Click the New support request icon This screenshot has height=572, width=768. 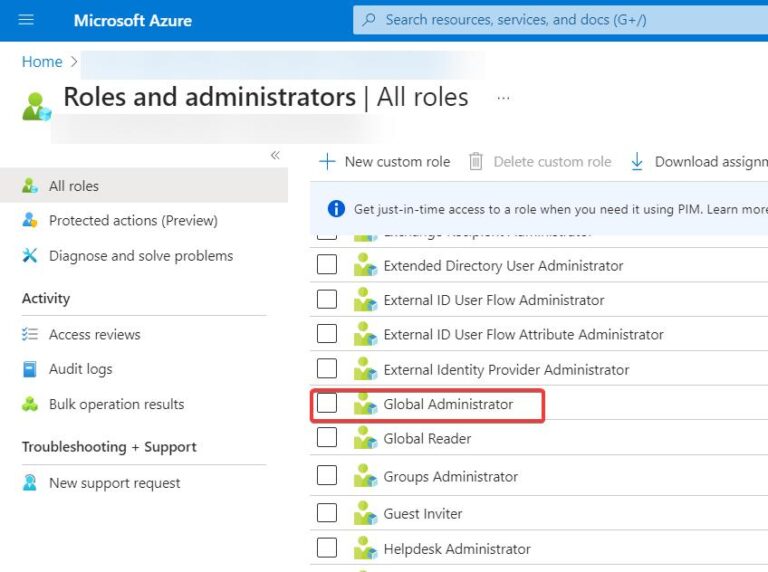(x=30, y=483)
